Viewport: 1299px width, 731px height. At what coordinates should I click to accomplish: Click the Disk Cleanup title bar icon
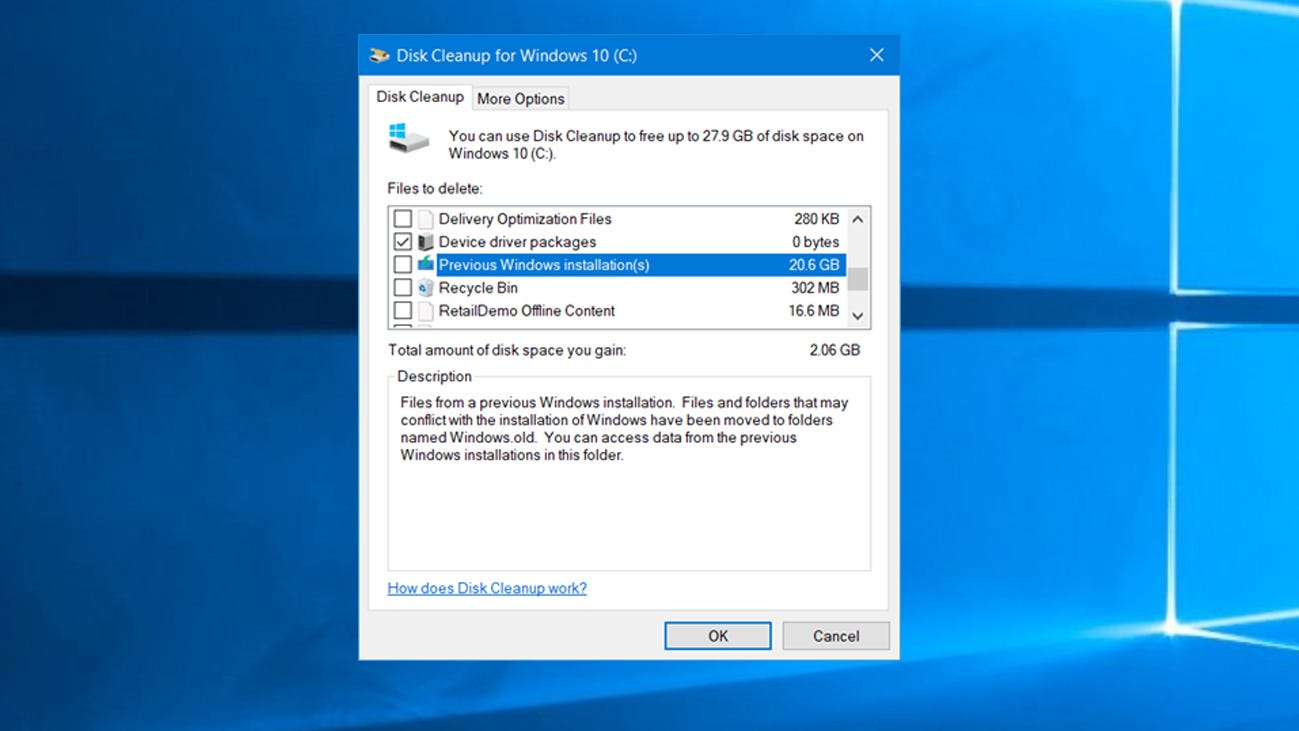tap(379, 56)
